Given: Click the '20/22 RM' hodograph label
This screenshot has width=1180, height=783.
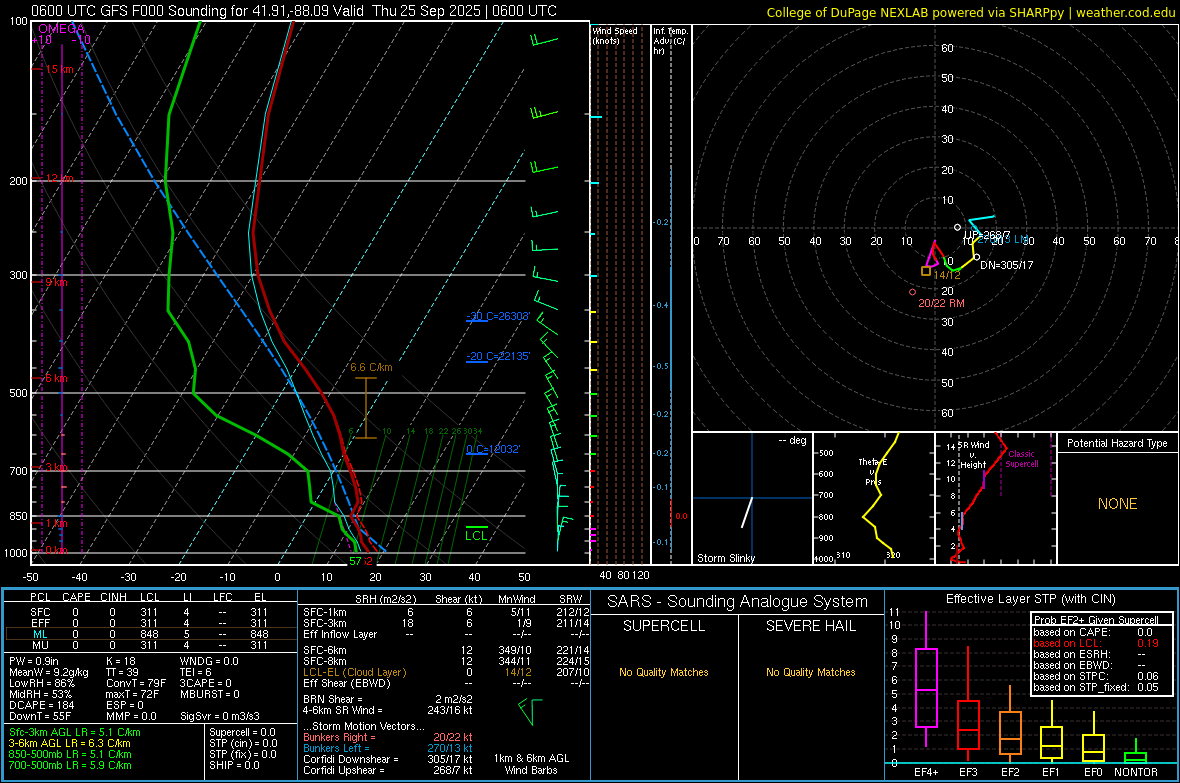Looking at the screenshot, I should click(941, 303).
